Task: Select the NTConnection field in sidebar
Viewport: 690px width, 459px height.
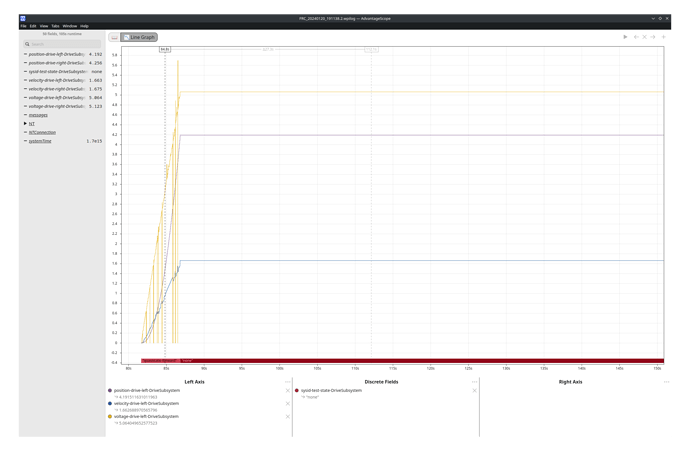Action: [x=42, y=132]
